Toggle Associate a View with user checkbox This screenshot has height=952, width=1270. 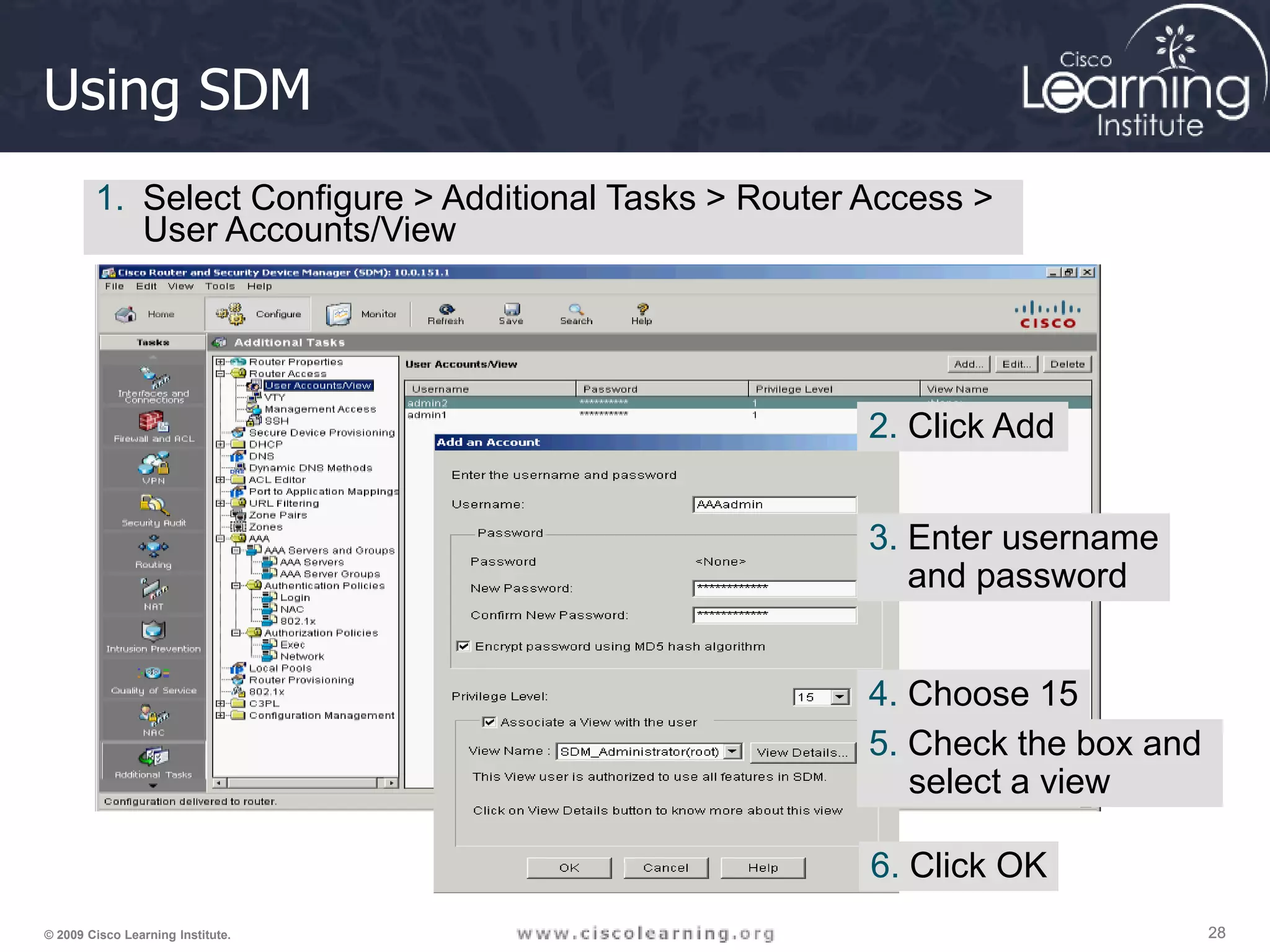489,722
